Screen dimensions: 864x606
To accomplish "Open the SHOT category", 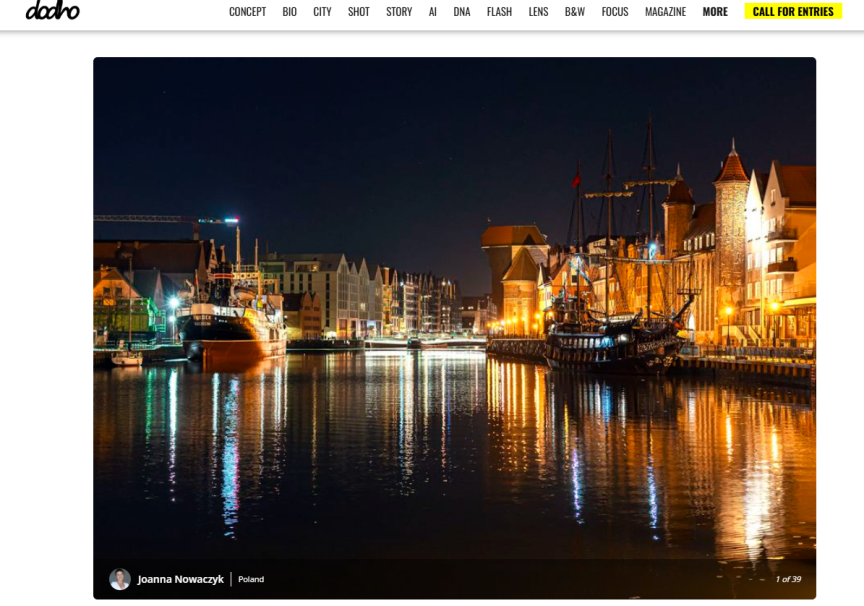I will (358, 12).
